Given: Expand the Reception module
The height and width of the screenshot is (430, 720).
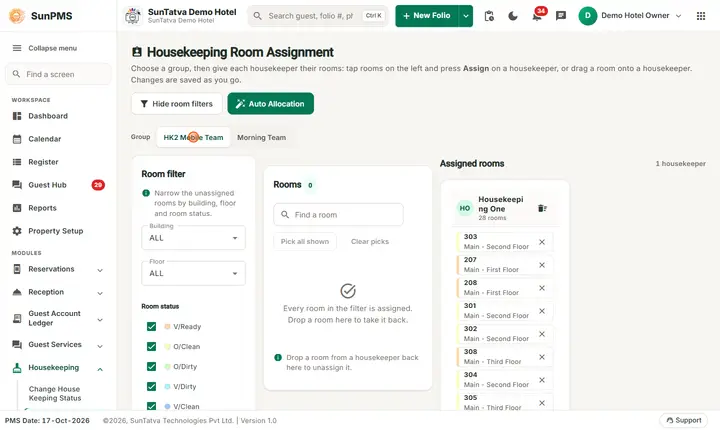Looking at the screenshot, I should tap(100, 293).
